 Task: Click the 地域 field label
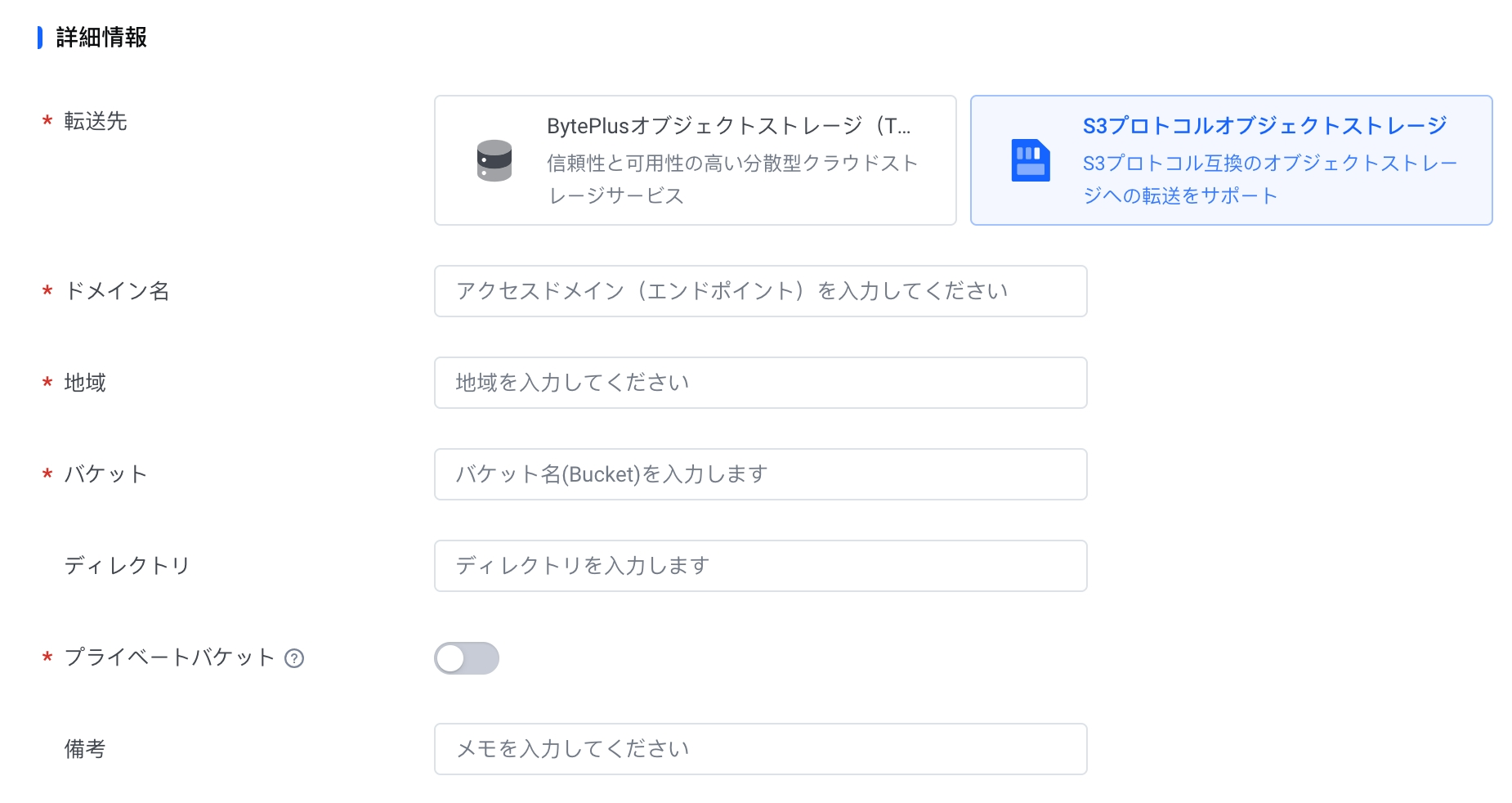85,383
